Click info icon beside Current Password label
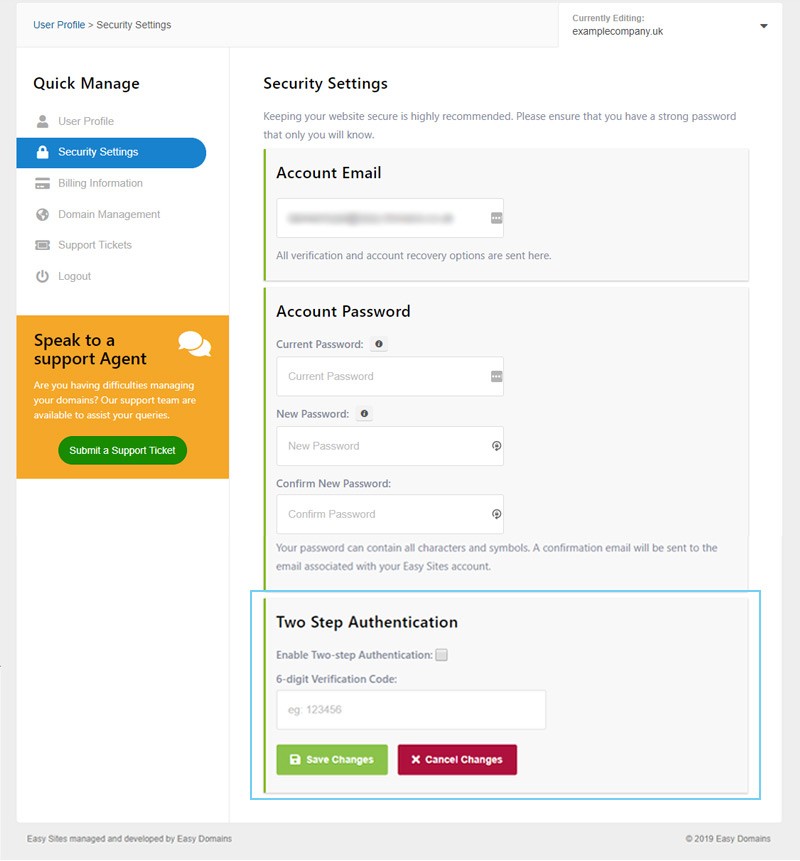The width and height of the screenshot is (800, 861). [379, 344]
